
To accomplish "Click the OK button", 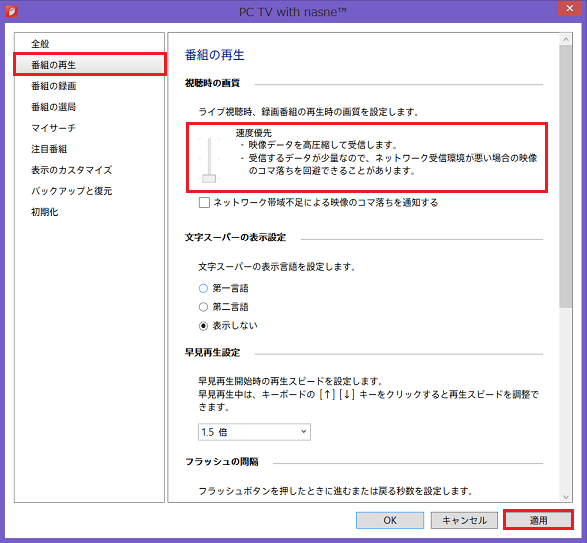I will point(390,520).
